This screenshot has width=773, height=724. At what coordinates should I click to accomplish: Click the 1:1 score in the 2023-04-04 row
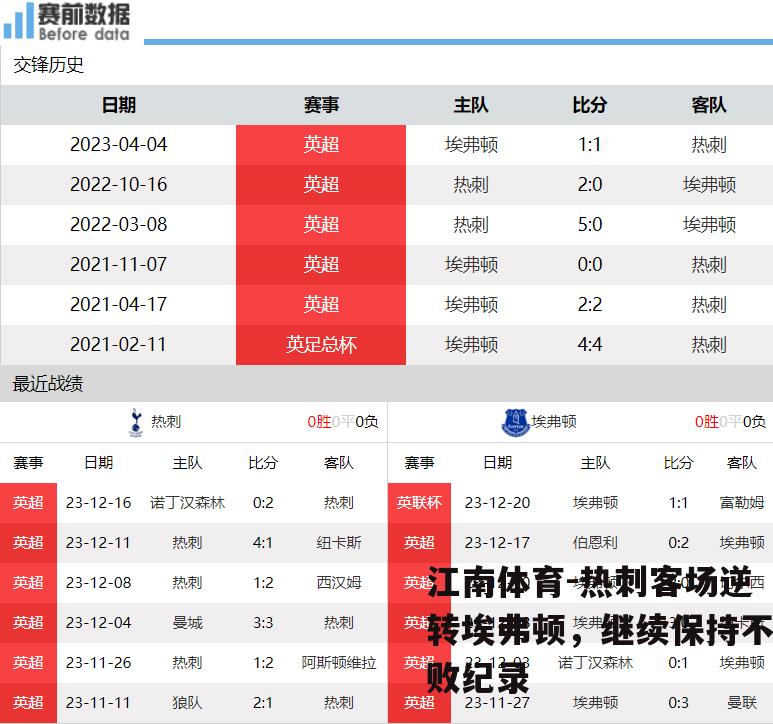click(590, 145)
